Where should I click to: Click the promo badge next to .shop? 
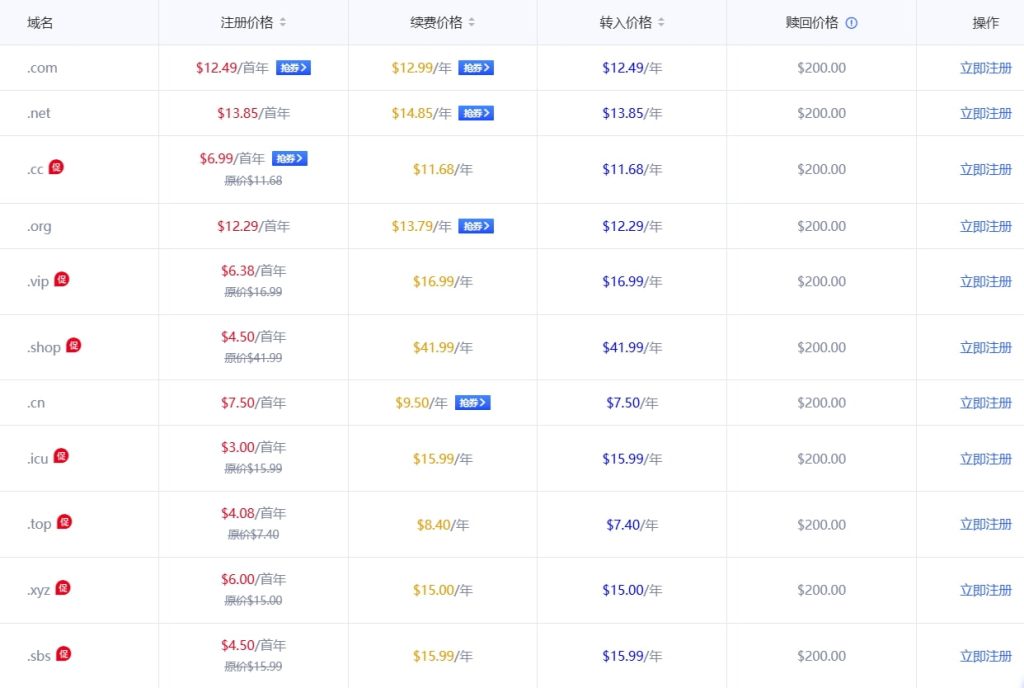click(x=73, y=345)
